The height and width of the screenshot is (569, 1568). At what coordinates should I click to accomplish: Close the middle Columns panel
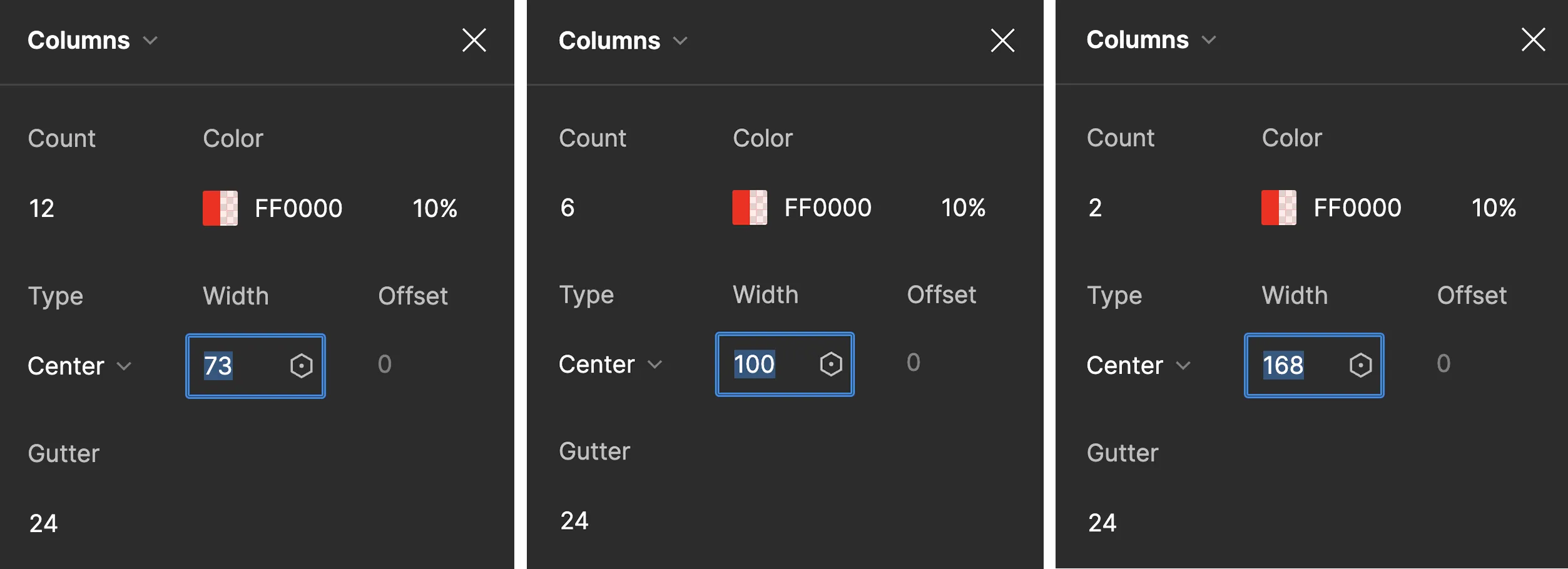1002,39
